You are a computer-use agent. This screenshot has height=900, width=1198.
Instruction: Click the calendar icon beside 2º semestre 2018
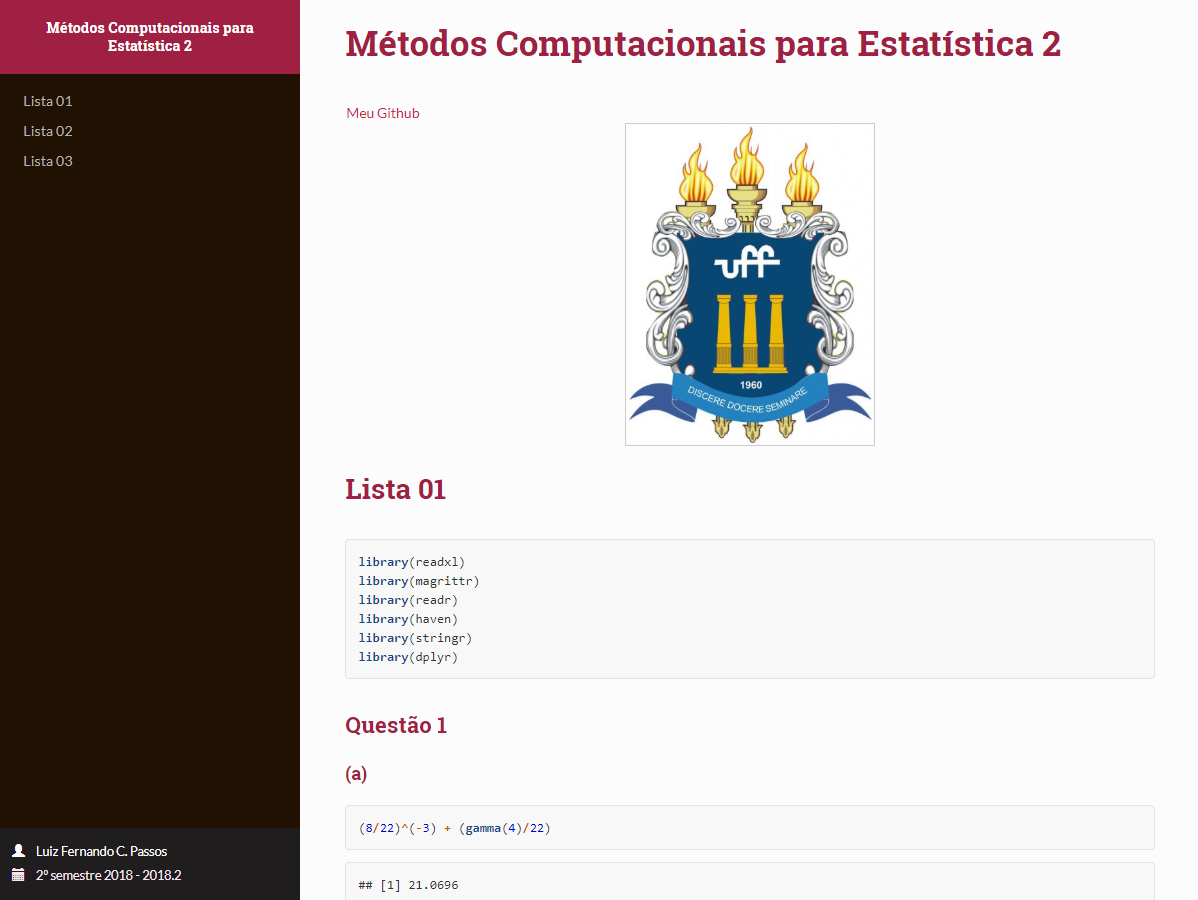tap(19, 875)
